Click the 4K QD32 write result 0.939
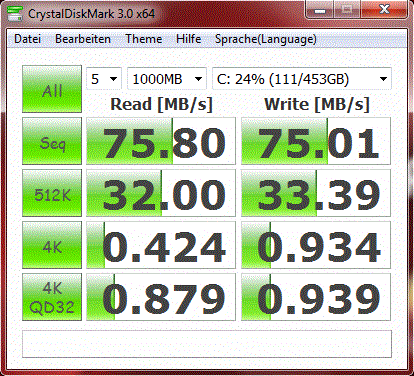 [316, 297]
